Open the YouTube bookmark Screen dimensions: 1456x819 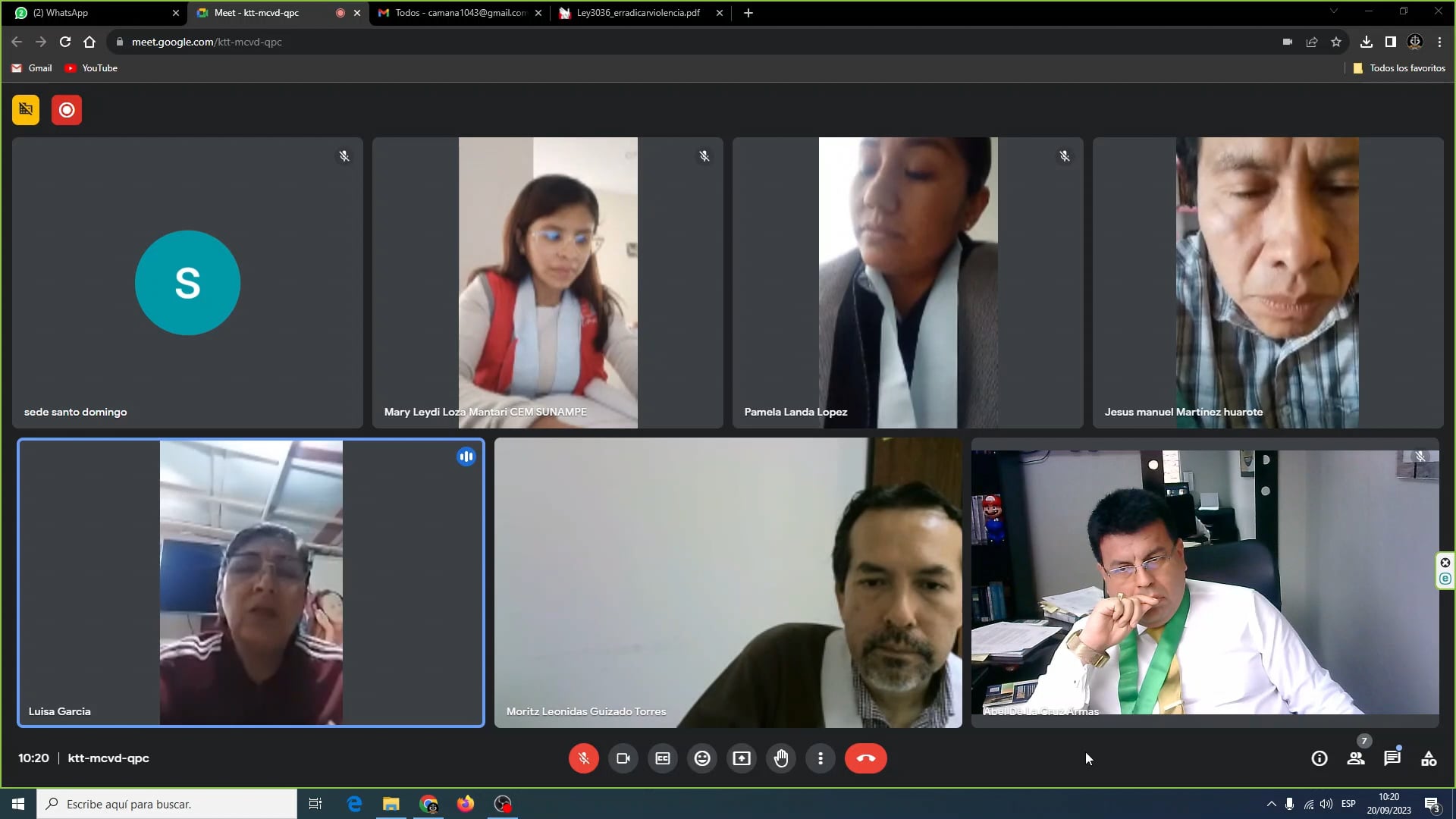click(x=91, y=68)
